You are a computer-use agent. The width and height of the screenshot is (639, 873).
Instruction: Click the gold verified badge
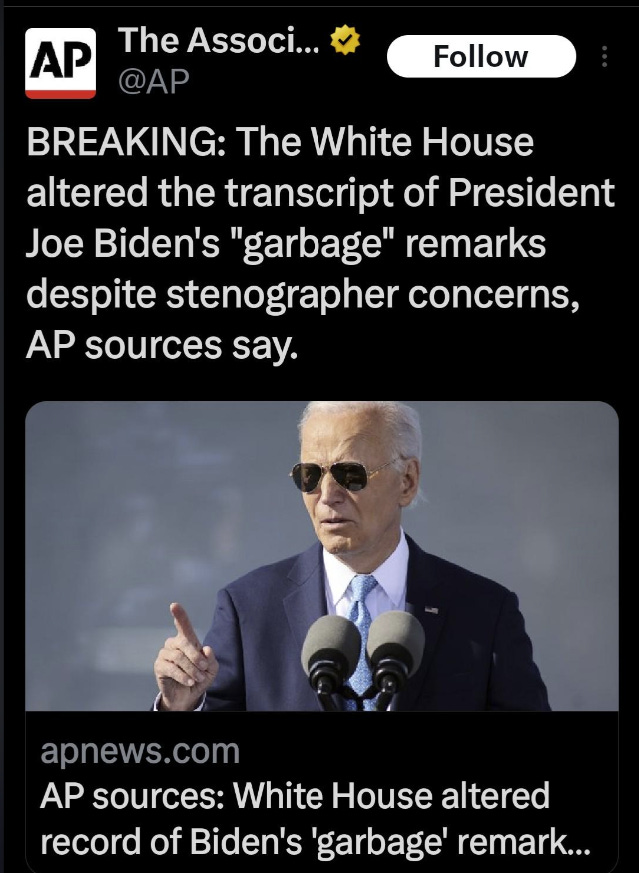tap(346, 40)
